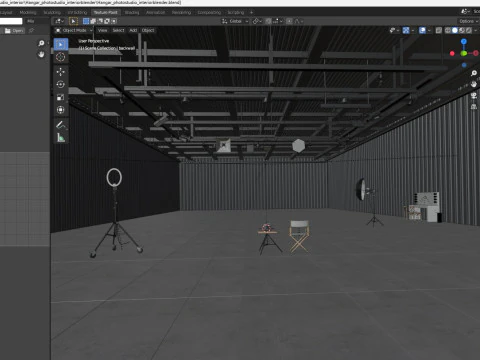This screenshot has height=360, width=480.
Task: Switch to the Modeling workspace tab
Action: (x=28, y=12)
